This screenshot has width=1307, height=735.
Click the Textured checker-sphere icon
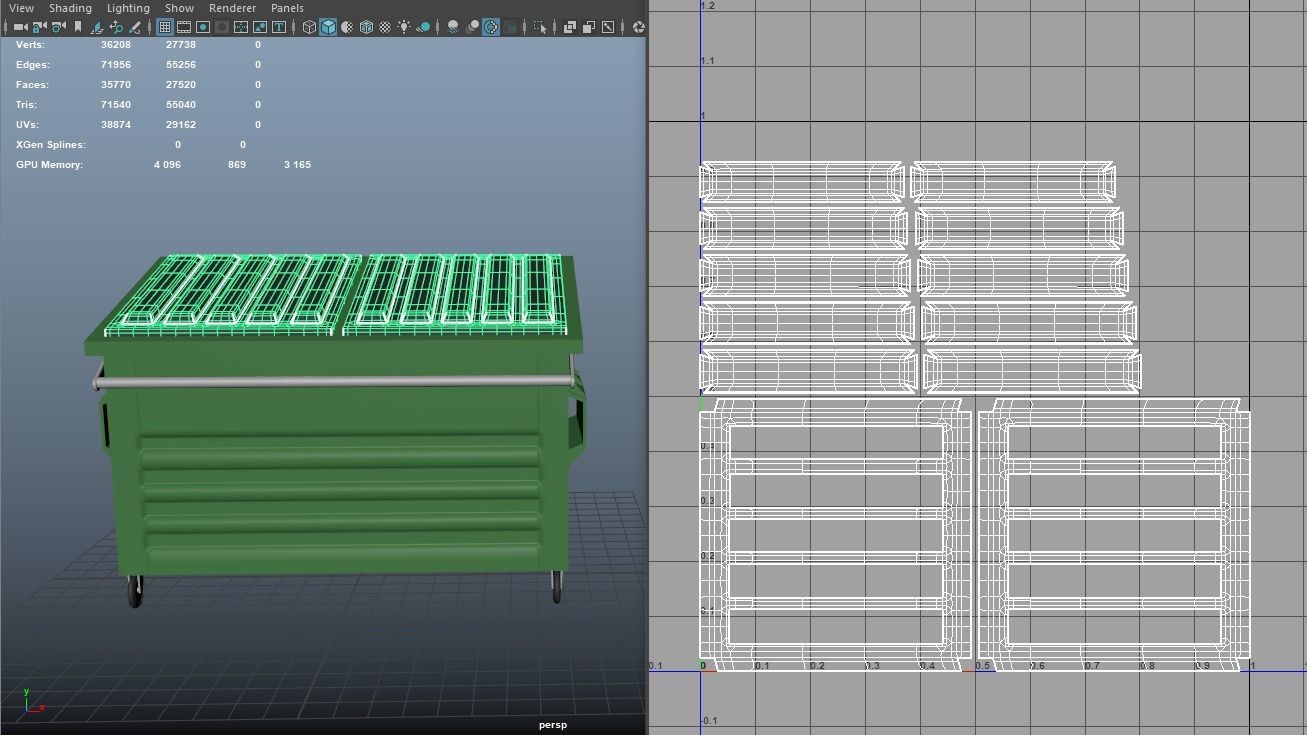tap(385, 27)
